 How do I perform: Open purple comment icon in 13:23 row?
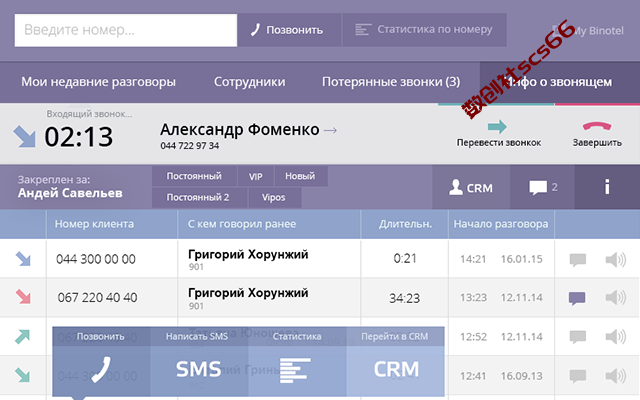point(577,298)
